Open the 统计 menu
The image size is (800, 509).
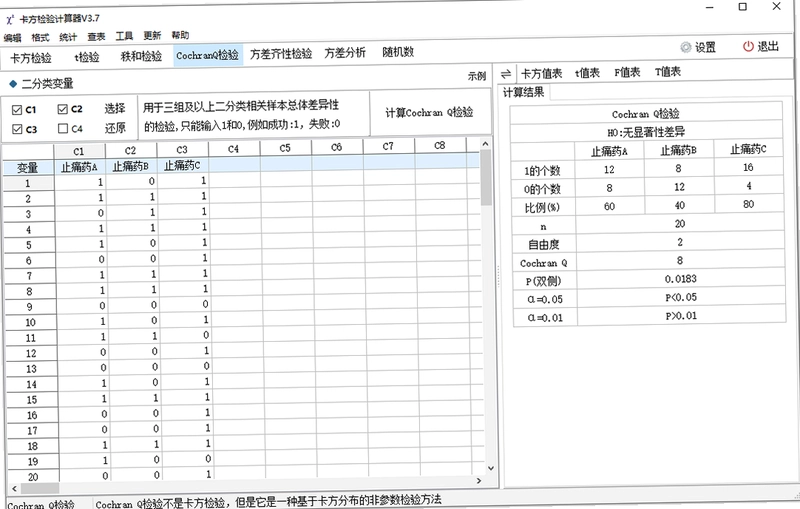68,37
